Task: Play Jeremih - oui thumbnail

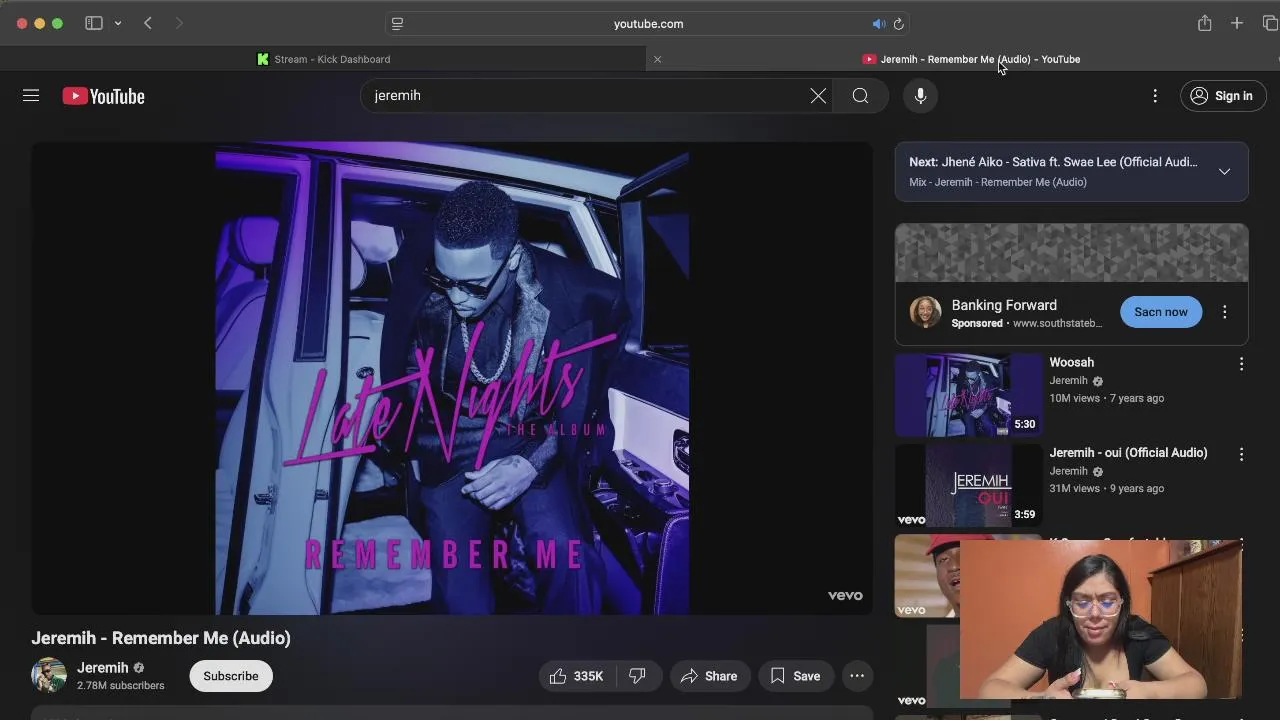Action: coord(968,485)
